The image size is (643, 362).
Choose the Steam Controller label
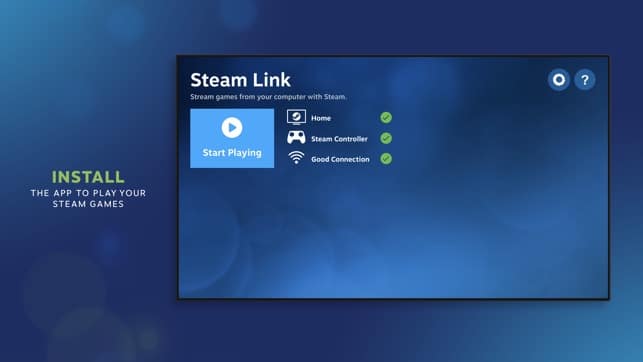[x=339, y=139]
